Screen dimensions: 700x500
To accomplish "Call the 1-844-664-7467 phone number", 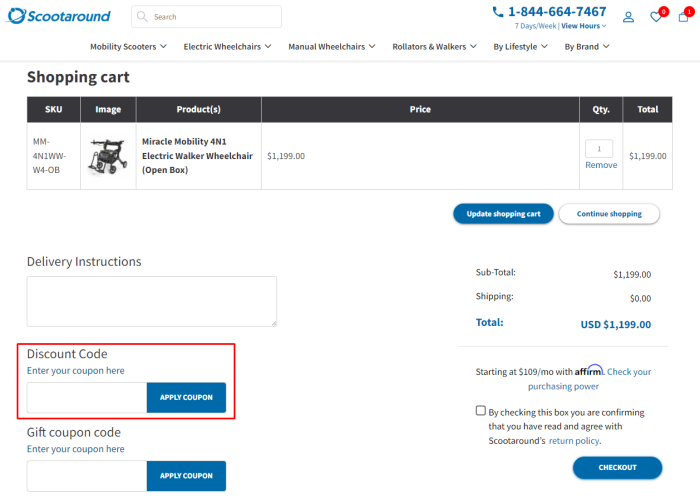I will pos(557,12).
